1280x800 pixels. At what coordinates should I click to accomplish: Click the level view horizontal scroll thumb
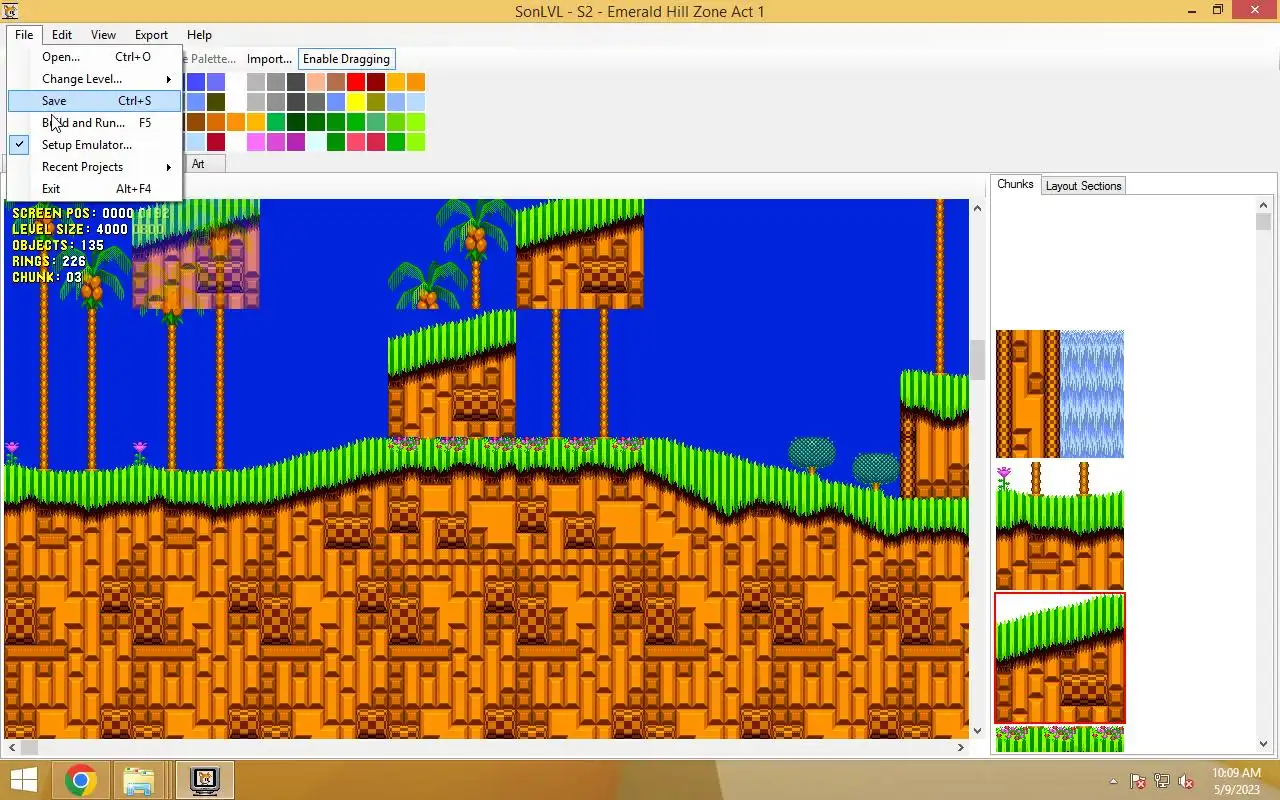coord(29,747)
